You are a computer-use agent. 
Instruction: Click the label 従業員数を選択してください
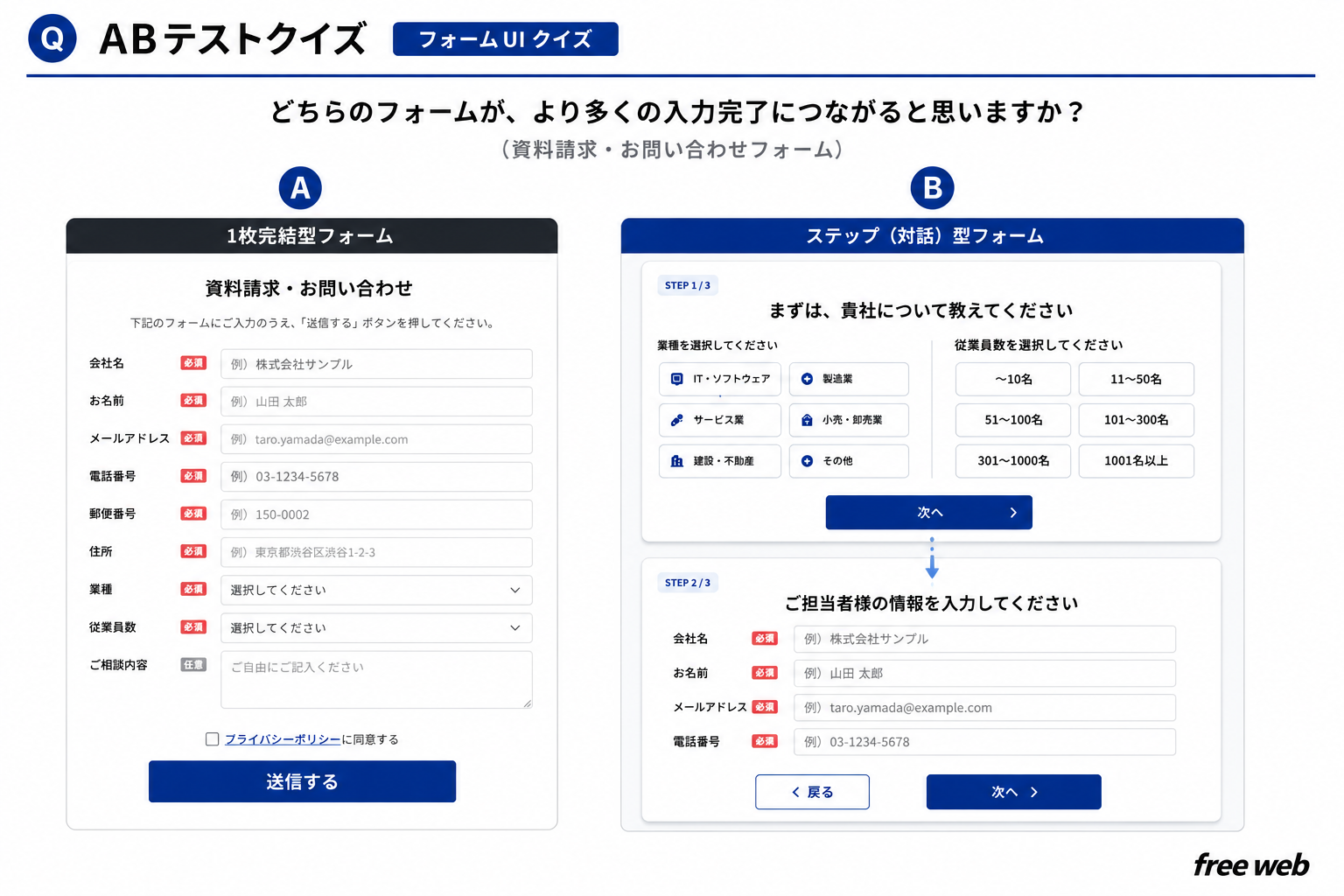point(1039,345)
